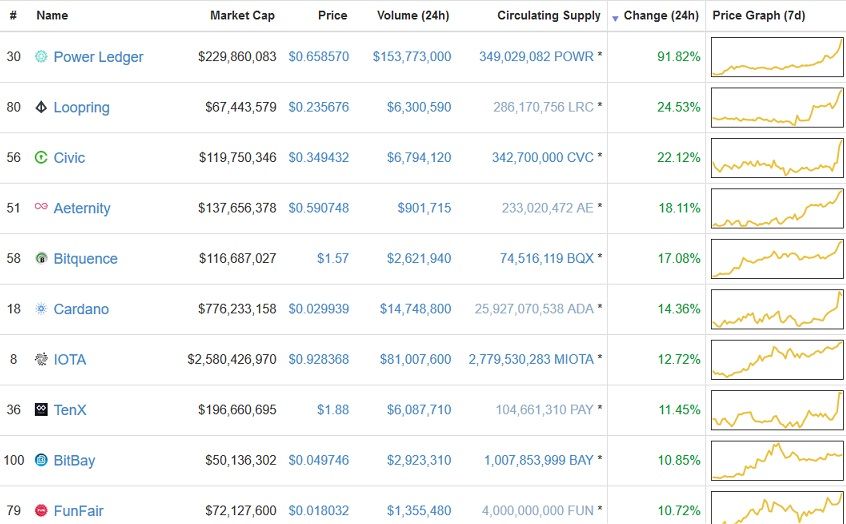Click the FunFair coin icon

(41, 510)
